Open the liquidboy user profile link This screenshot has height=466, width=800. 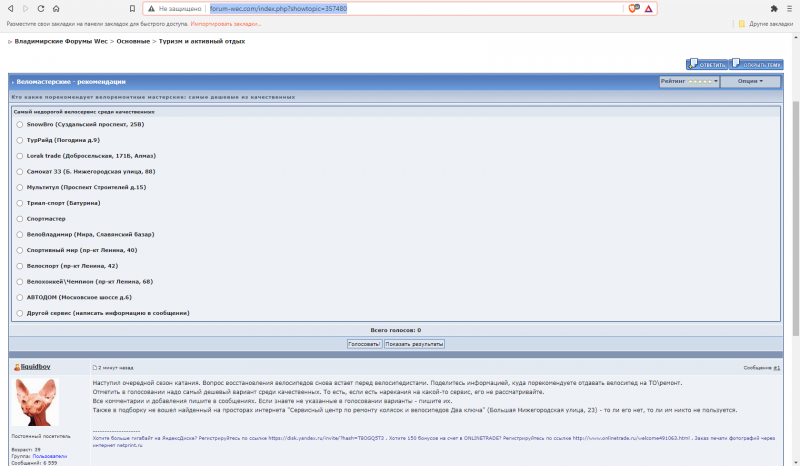35,367
